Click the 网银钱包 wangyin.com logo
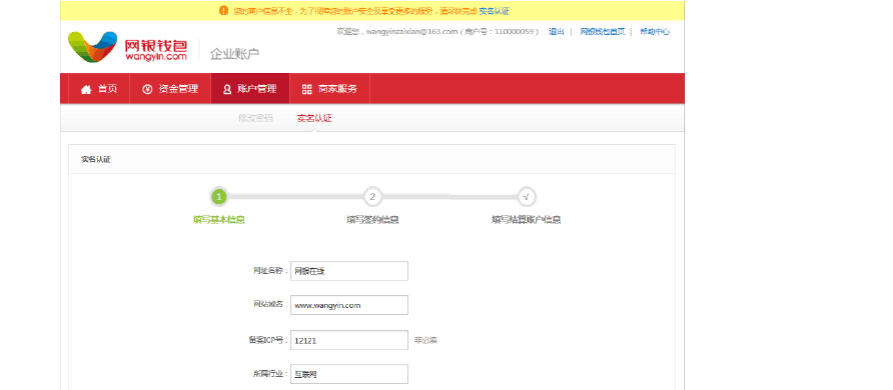Viewport: 893px width, 390px height. 127,47
